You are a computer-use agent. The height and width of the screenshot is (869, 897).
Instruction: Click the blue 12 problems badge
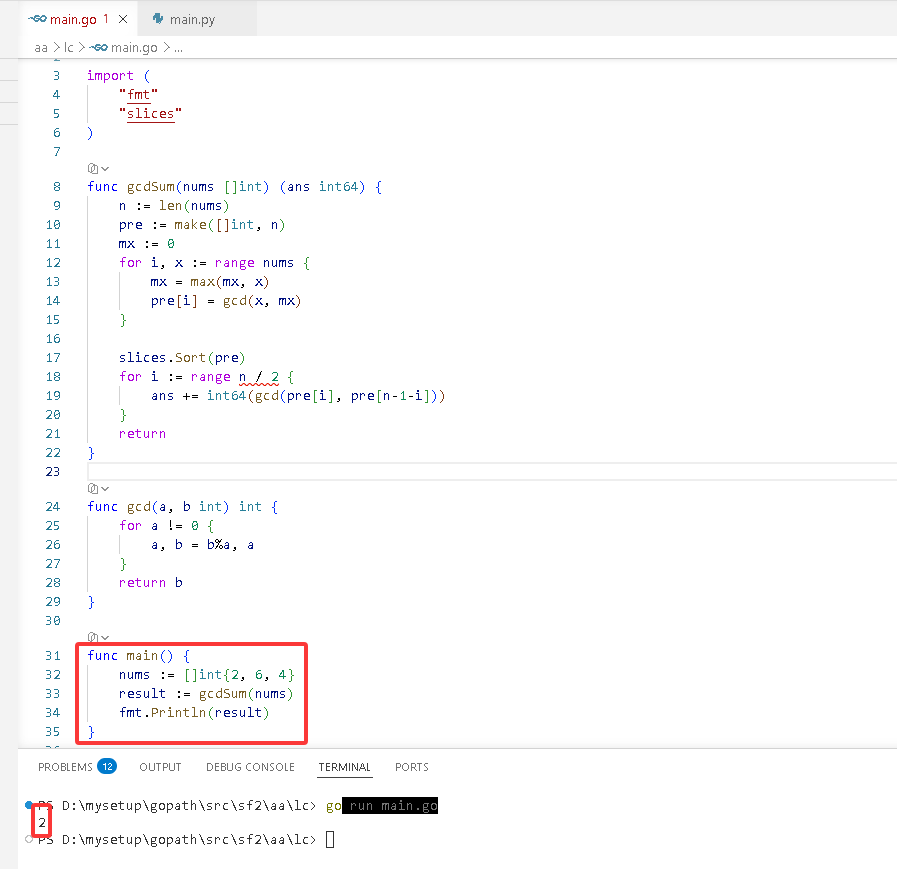pos(108,766)
